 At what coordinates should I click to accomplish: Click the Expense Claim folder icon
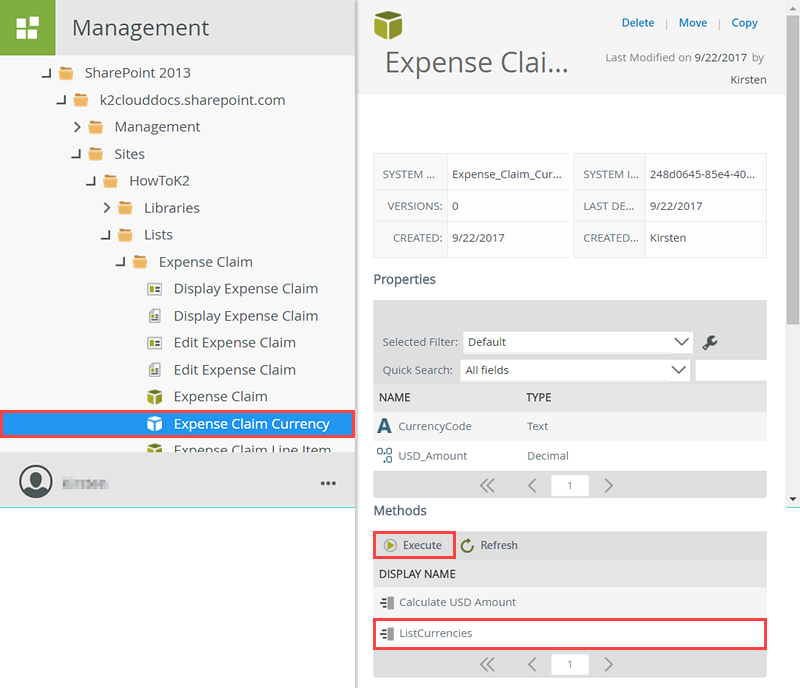140,262
